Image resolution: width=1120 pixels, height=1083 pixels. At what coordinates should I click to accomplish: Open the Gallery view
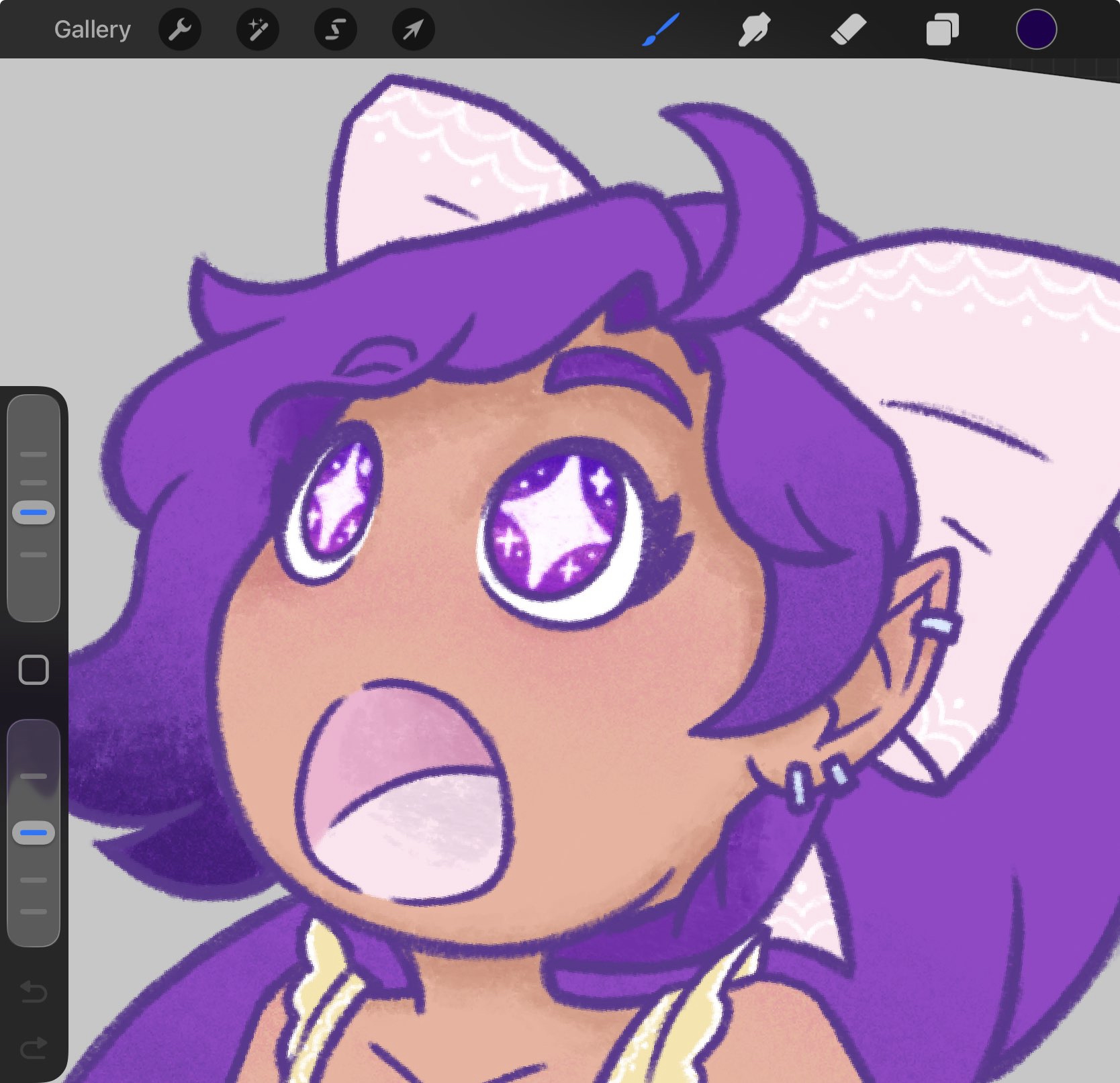[x=92, y=30]
